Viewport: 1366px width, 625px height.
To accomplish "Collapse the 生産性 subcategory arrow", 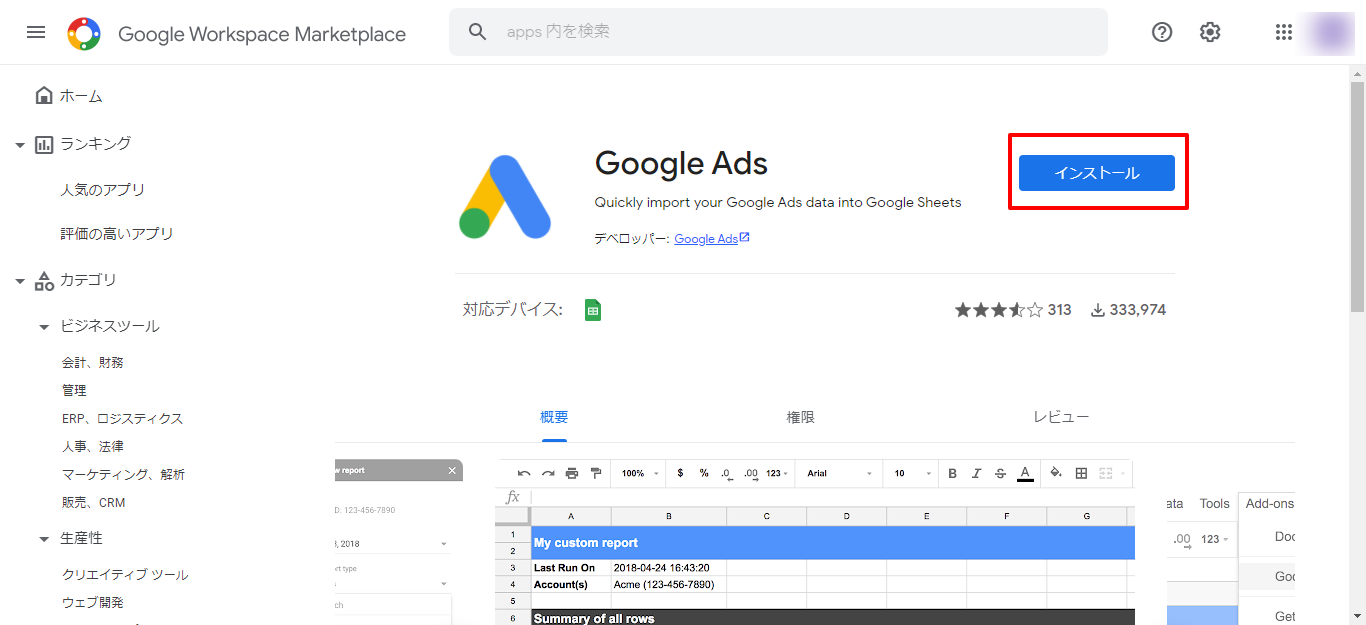I will pyautogui.click(x=44, y=539).
